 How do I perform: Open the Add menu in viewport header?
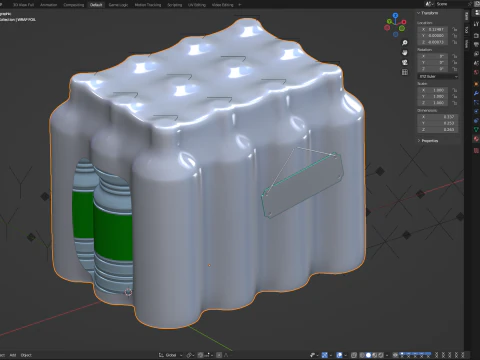tap(13, 355)
